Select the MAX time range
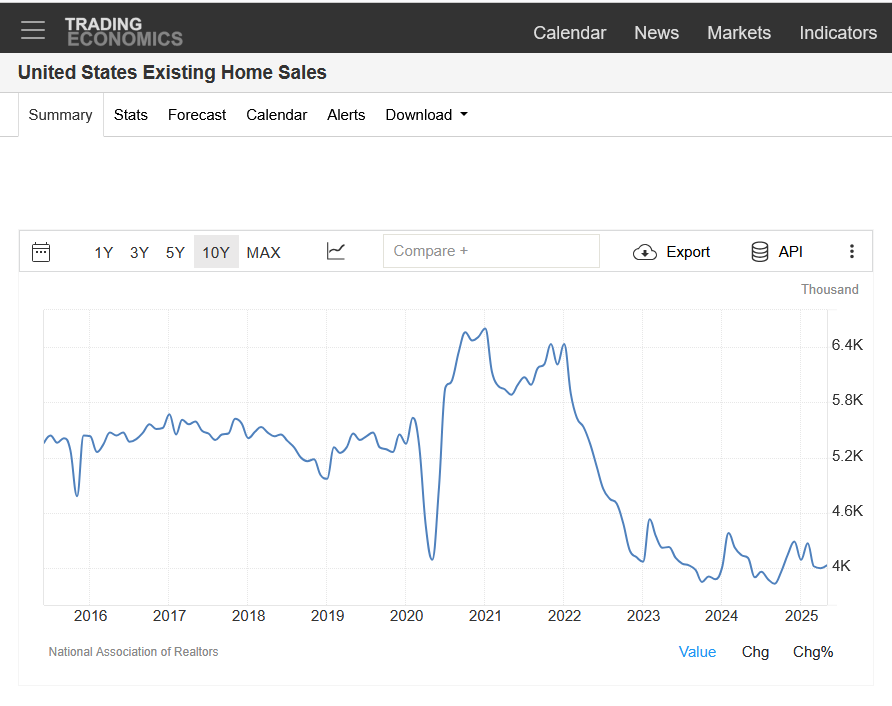This screenshot has width=892, height=706. [263, 253]
